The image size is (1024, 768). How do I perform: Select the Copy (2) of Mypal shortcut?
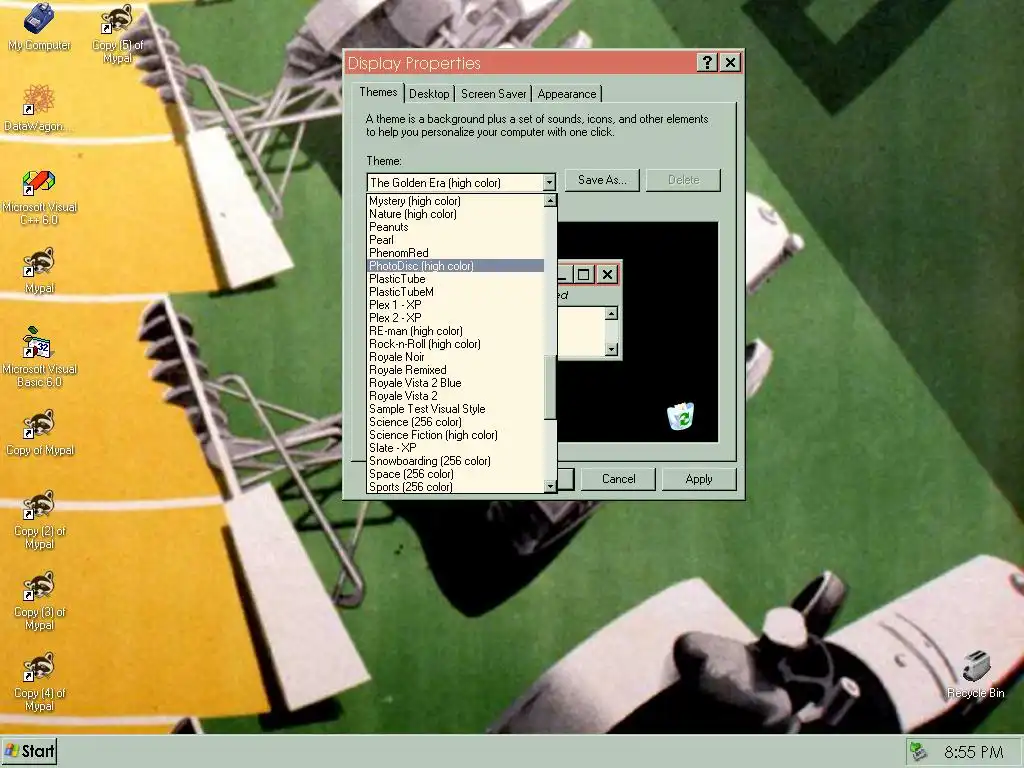click(39, 520)
